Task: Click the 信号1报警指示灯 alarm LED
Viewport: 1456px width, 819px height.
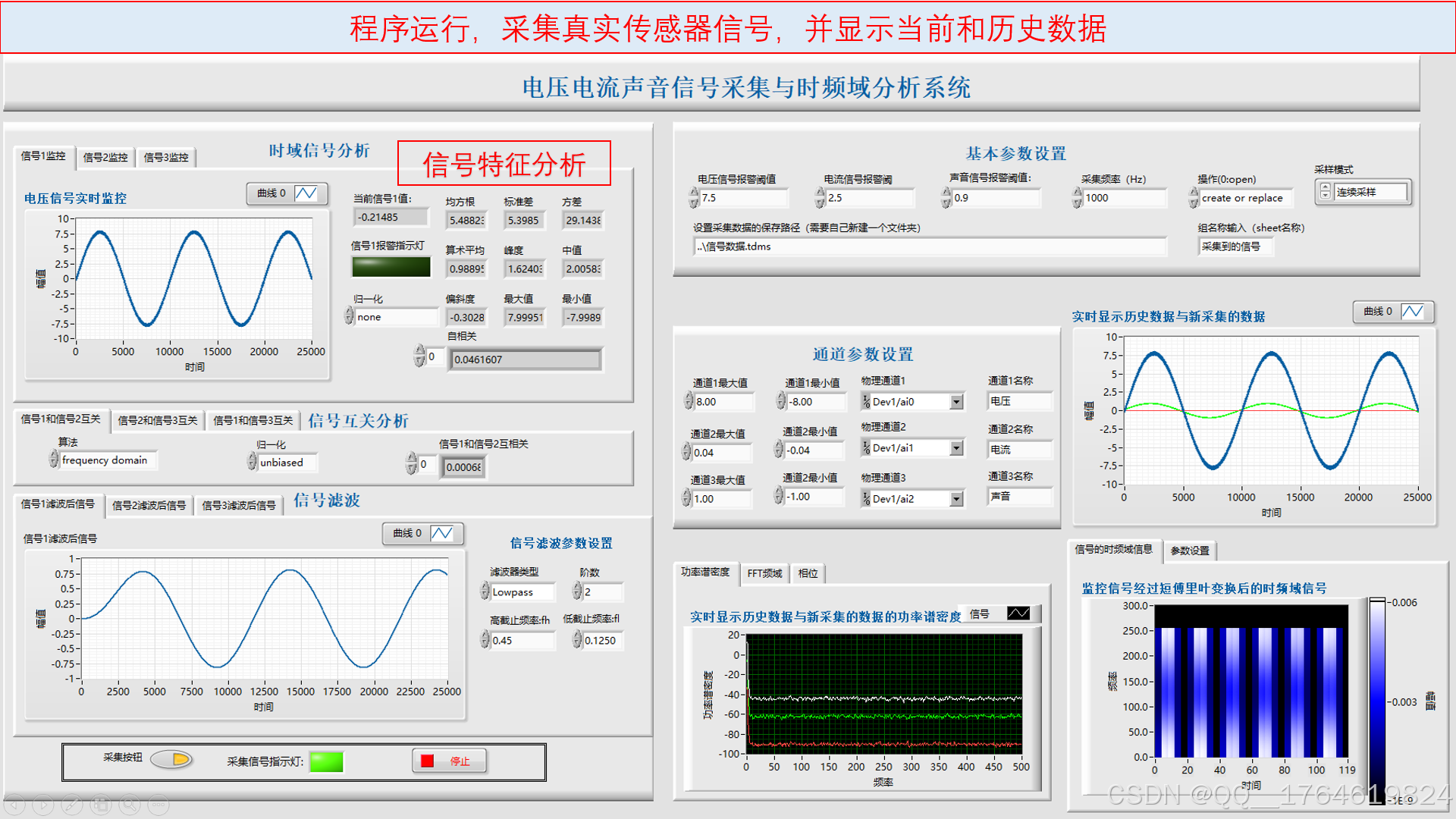Action: coord(391,267)
